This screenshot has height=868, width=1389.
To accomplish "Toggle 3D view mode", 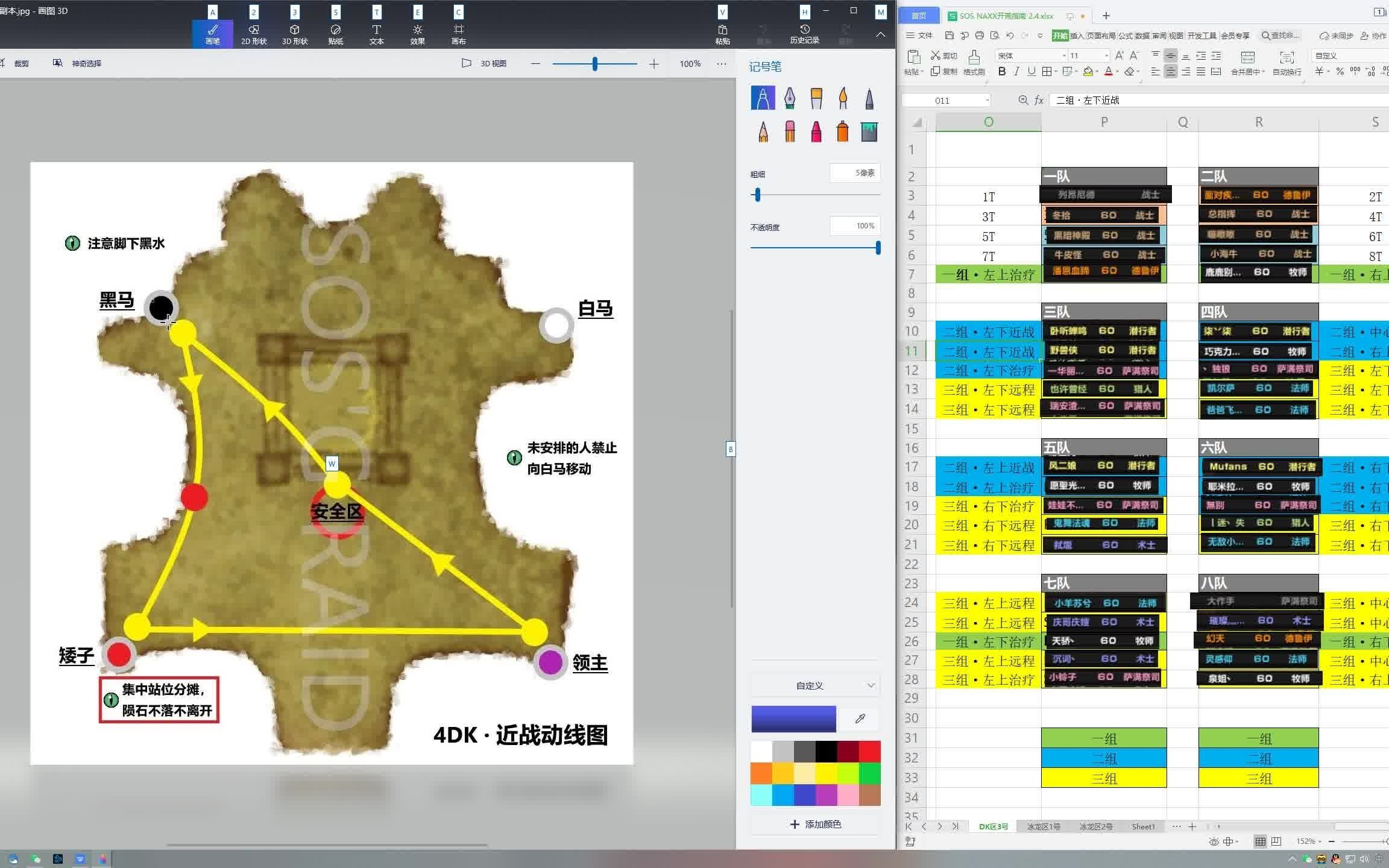I will 484,63.
